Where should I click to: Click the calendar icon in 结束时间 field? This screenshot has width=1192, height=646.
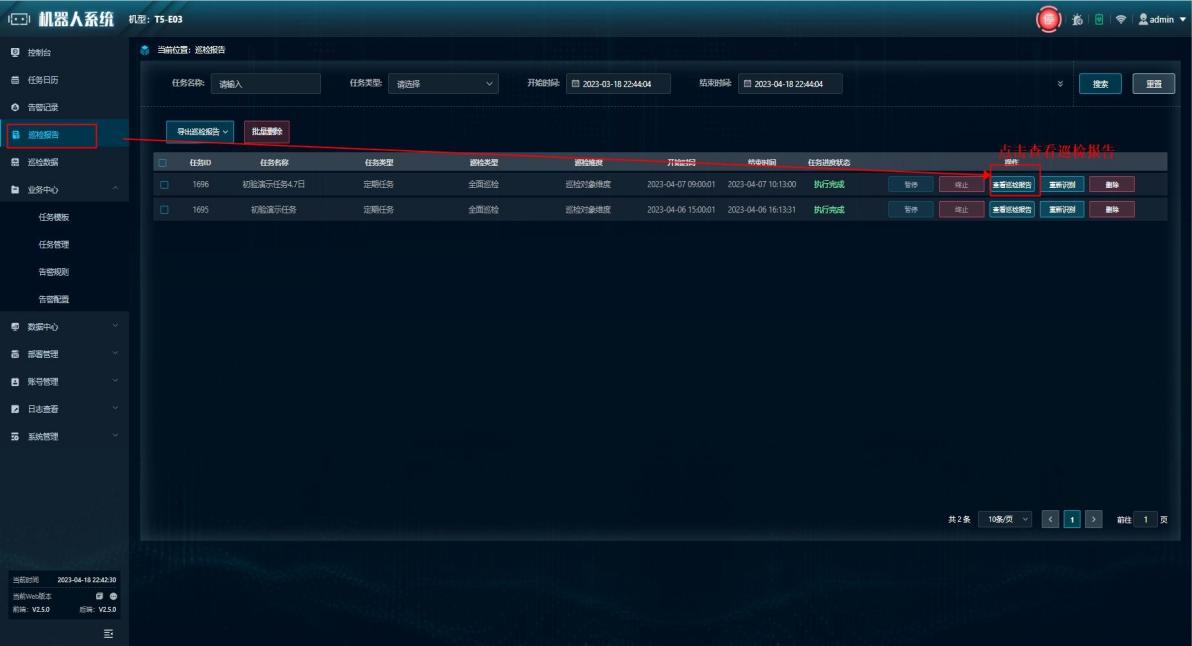747,84
